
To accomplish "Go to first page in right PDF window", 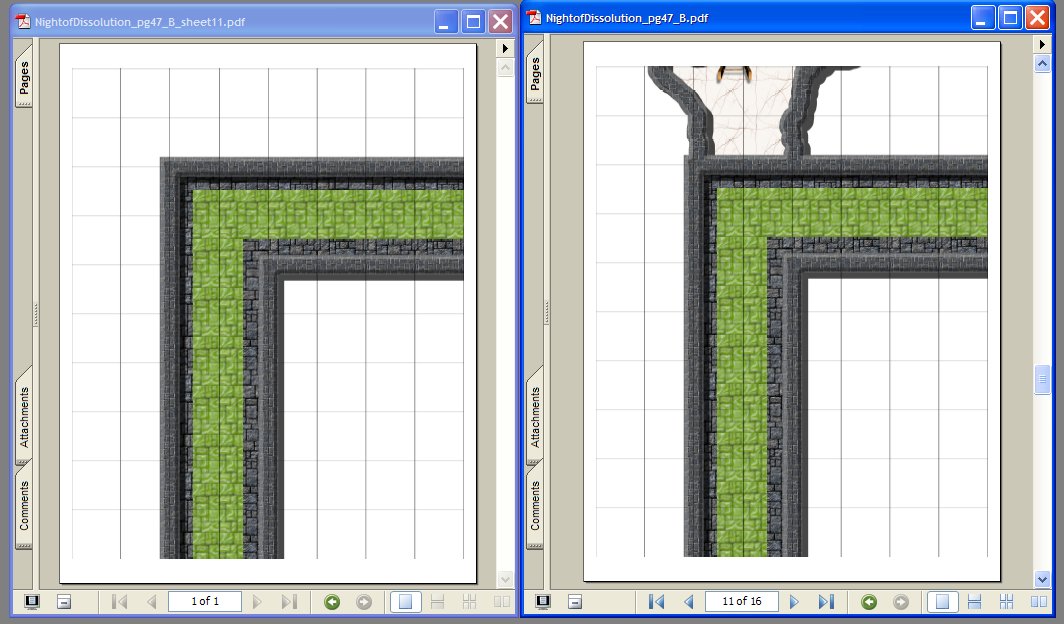I will click(x=656, y=602).
